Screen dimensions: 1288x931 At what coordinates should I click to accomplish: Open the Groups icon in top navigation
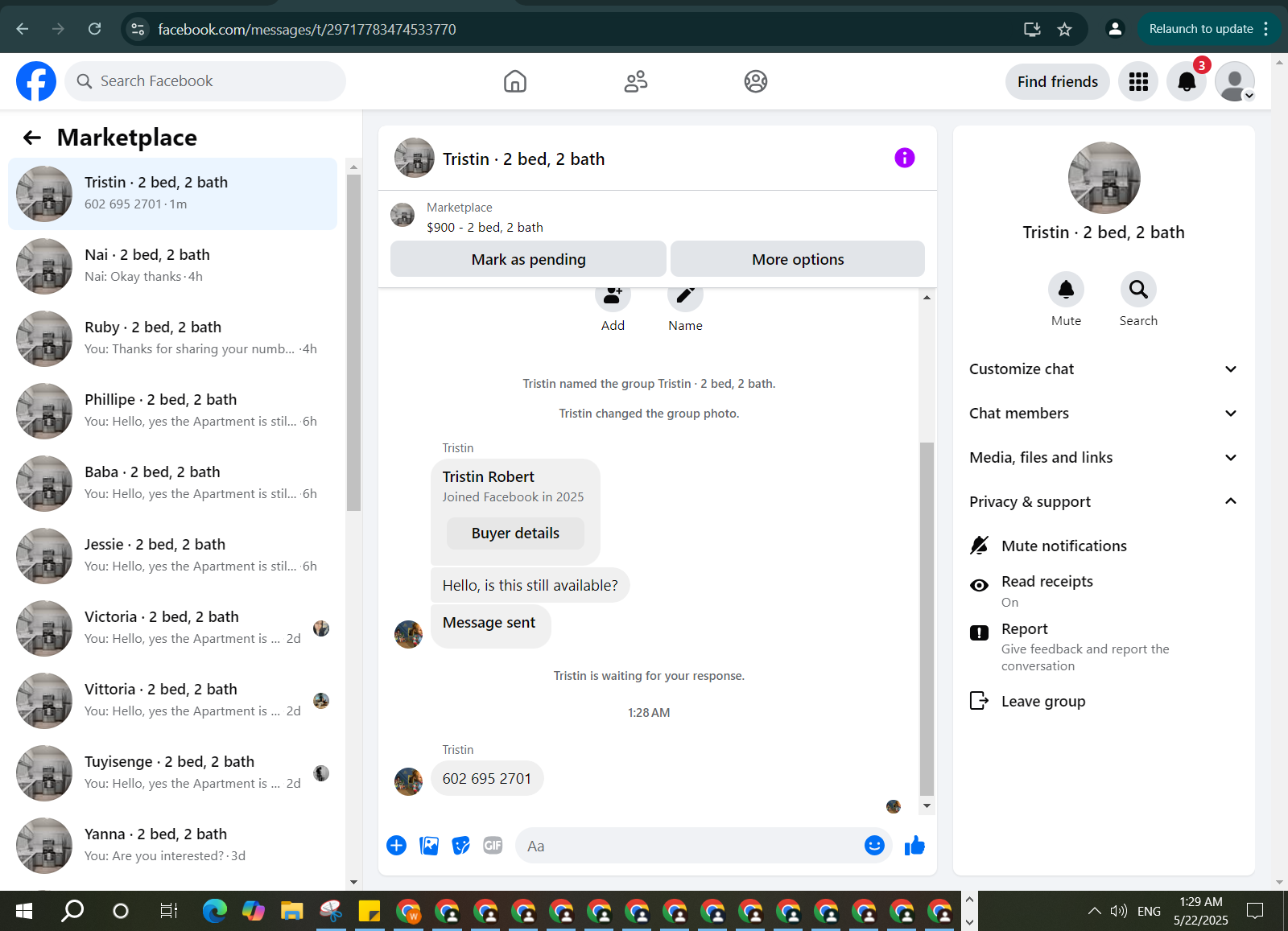(x=756, y=81)
